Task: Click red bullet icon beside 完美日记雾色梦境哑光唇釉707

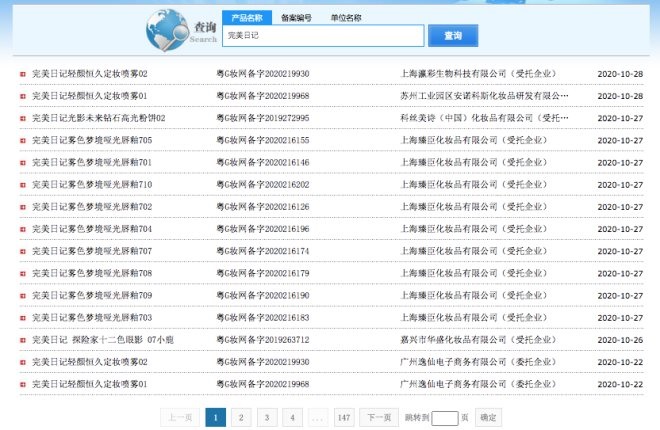Action: 23,251
